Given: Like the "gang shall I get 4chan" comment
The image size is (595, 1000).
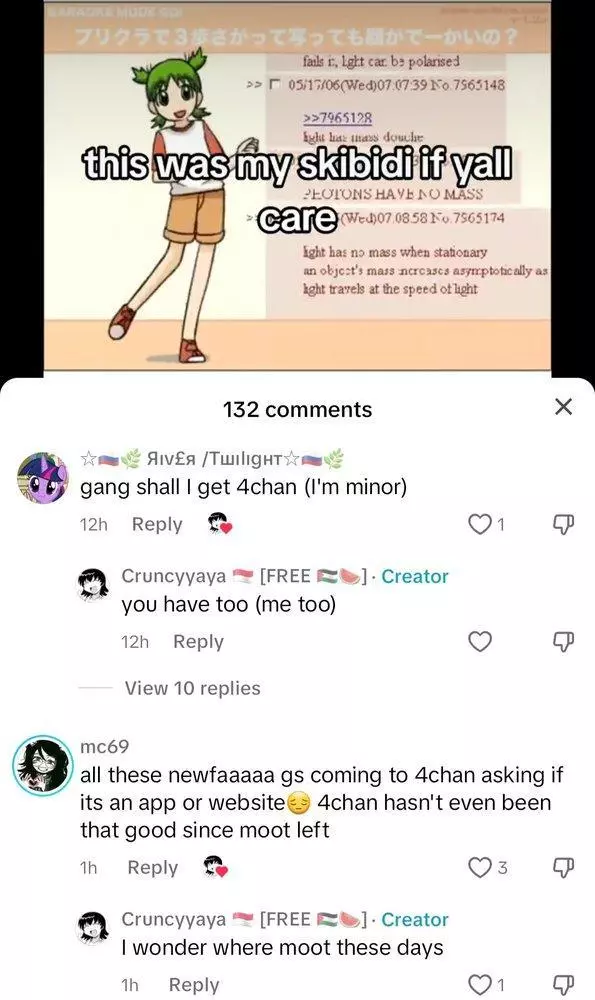Looking at the screenshot, I should [480, 524].
